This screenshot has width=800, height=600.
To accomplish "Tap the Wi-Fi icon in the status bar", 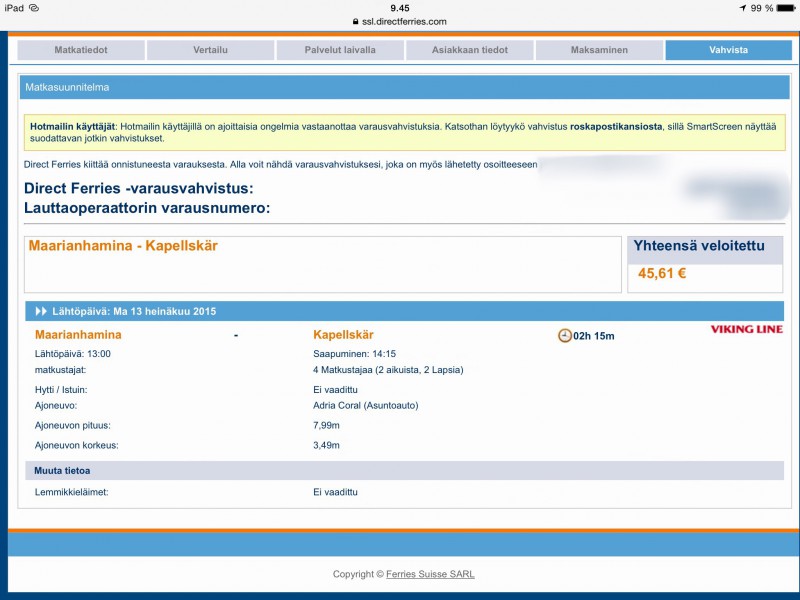I will tap(34, 7).
